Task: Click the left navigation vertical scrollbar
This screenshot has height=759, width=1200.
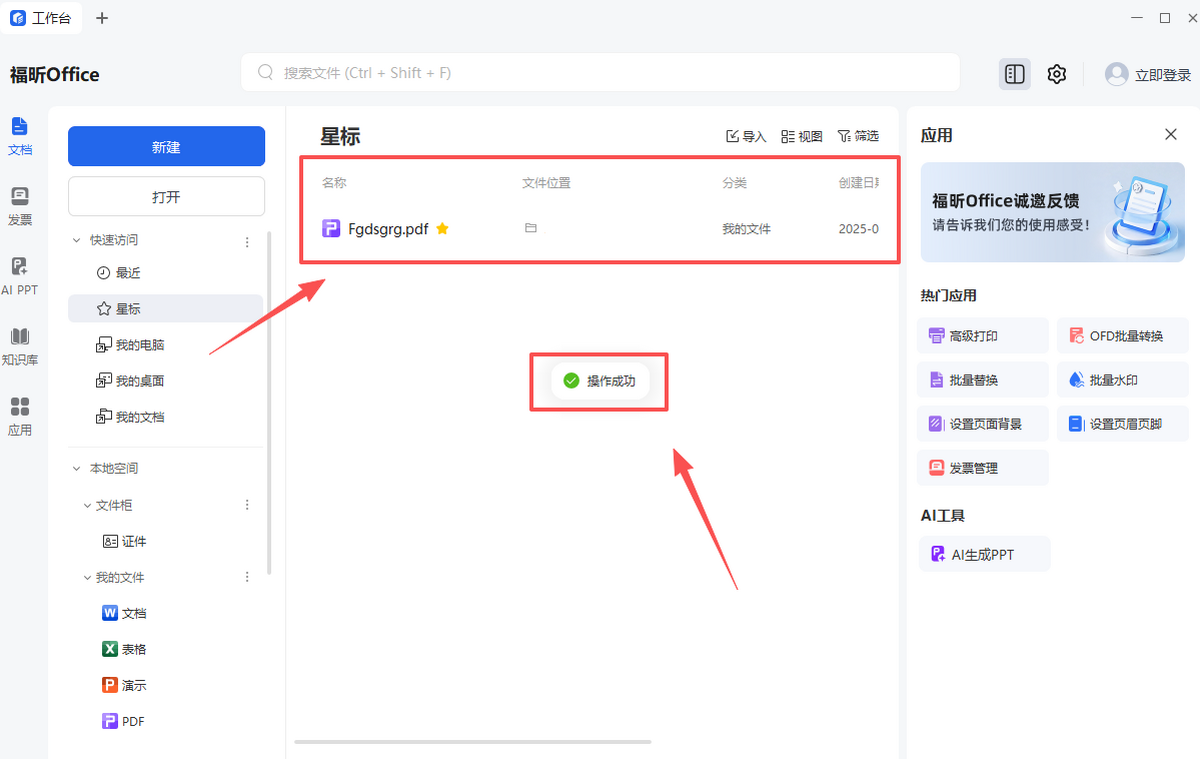Action: coord(269,402)
